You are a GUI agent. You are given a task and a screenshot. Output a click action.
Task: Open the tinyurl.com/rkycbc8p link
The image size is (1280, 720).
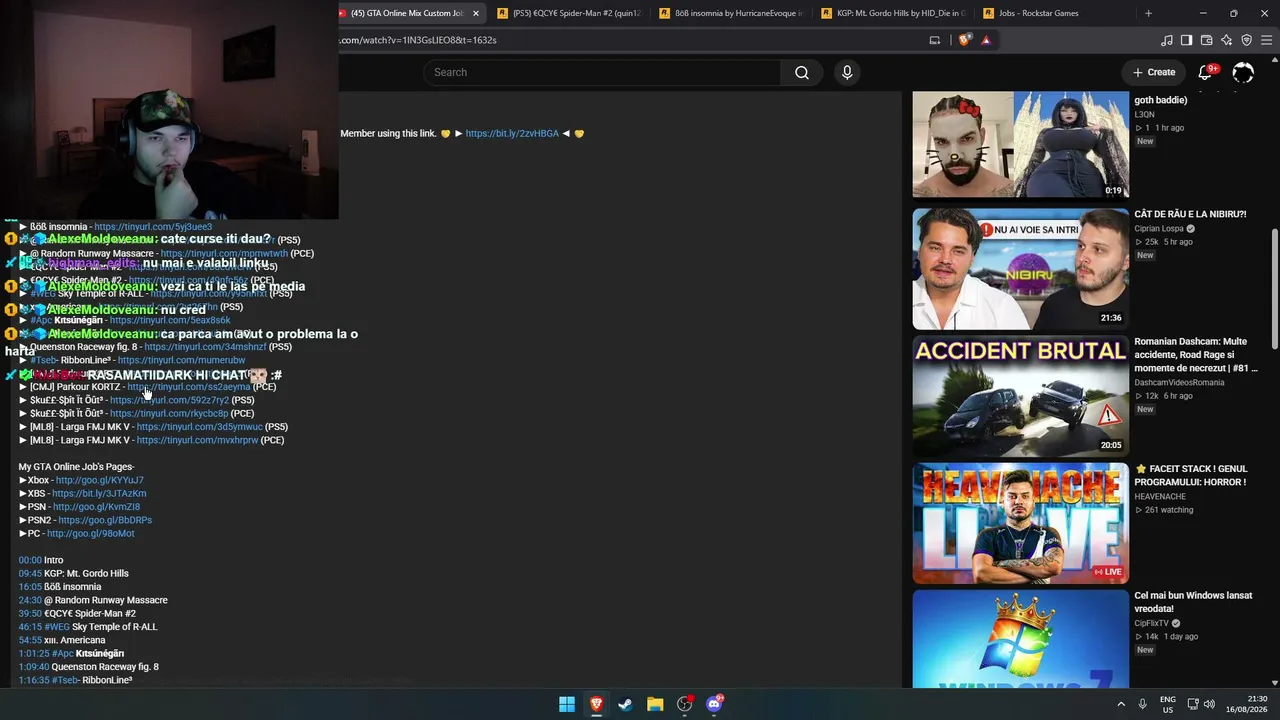pyautogui.click(x=169, y=413)
